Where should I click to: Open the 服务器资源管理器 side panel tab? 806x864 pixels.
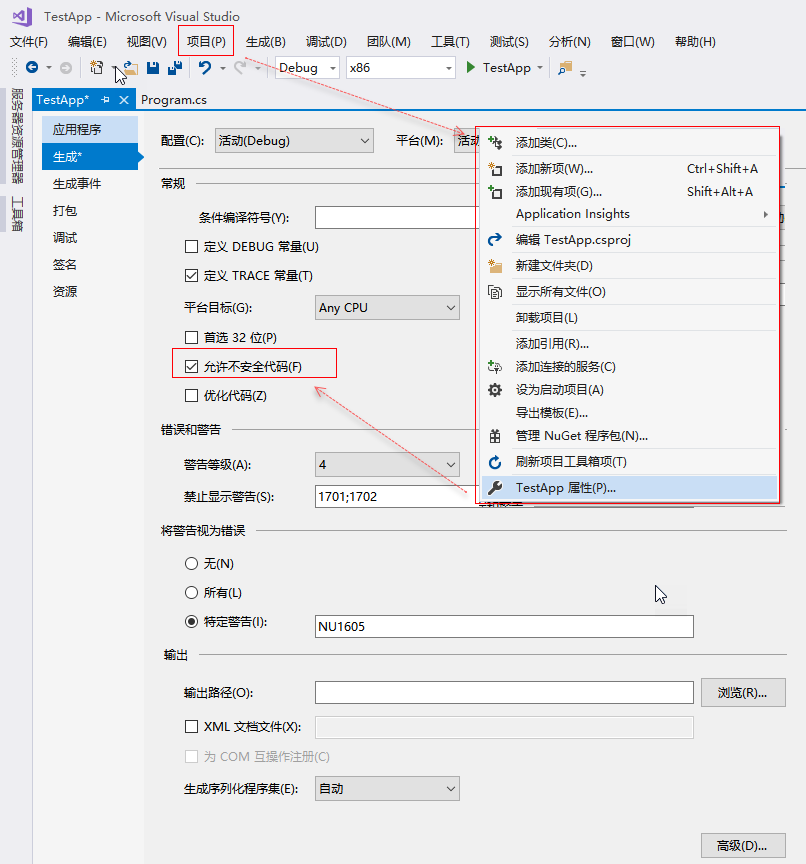click(17, 136)
